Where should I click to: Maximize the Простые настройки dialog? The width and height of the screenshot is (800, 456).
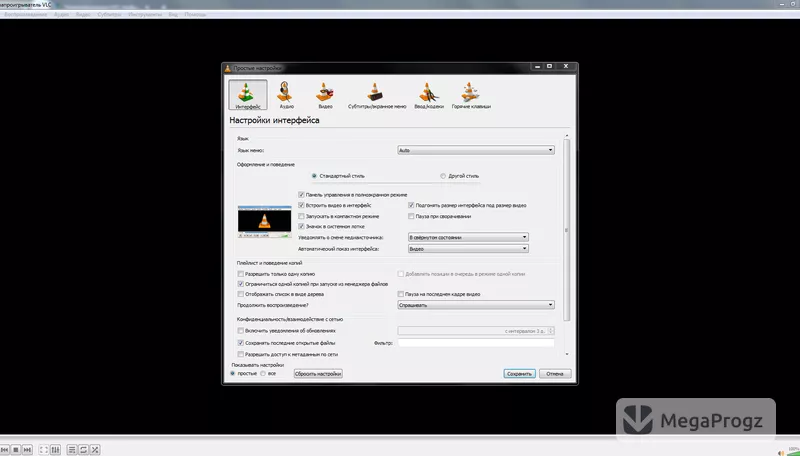click(x=549, y=66)
